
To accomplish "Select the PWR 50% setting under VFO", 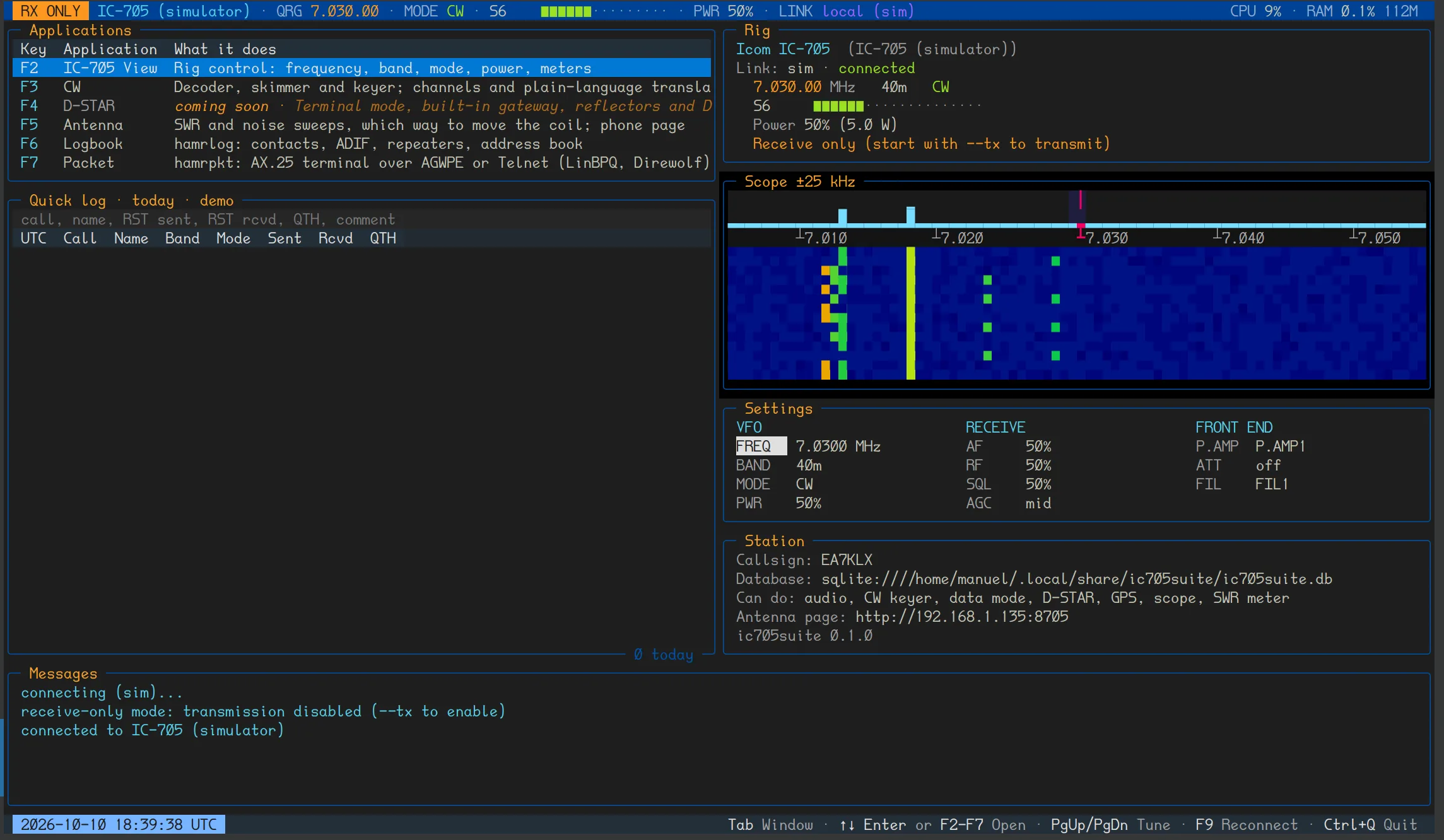I will pyautogui.click(x=779, y=503).
